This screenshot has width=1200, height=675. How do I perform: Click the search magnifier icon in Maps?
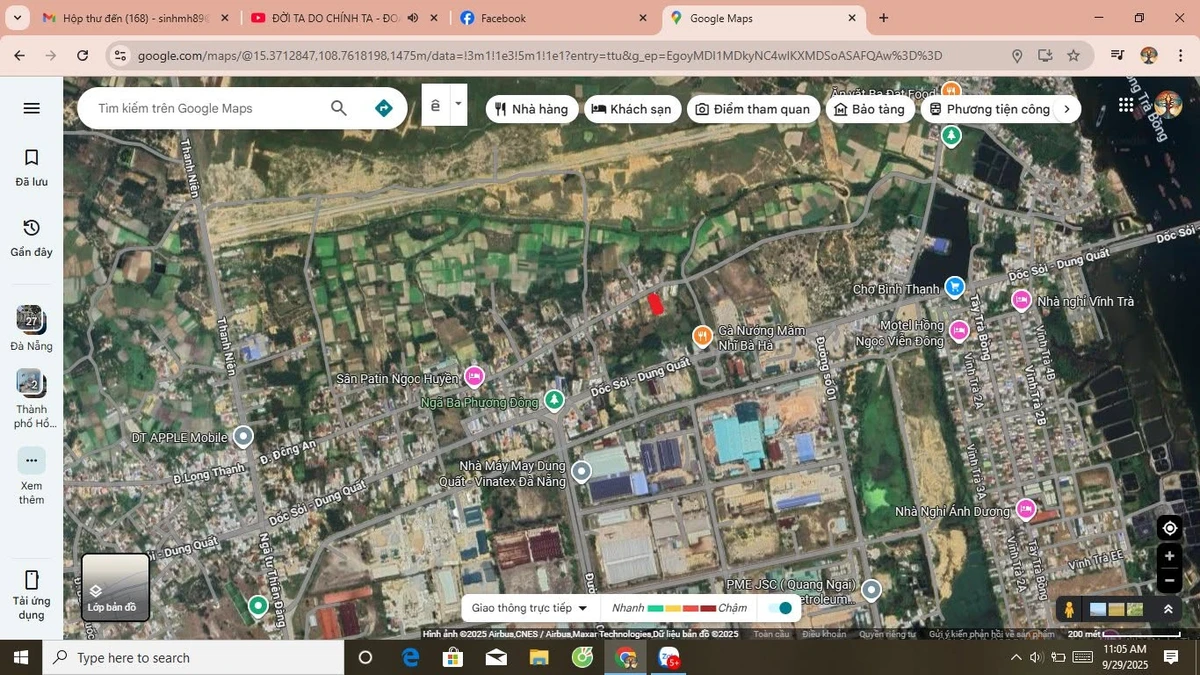(339, 108)
